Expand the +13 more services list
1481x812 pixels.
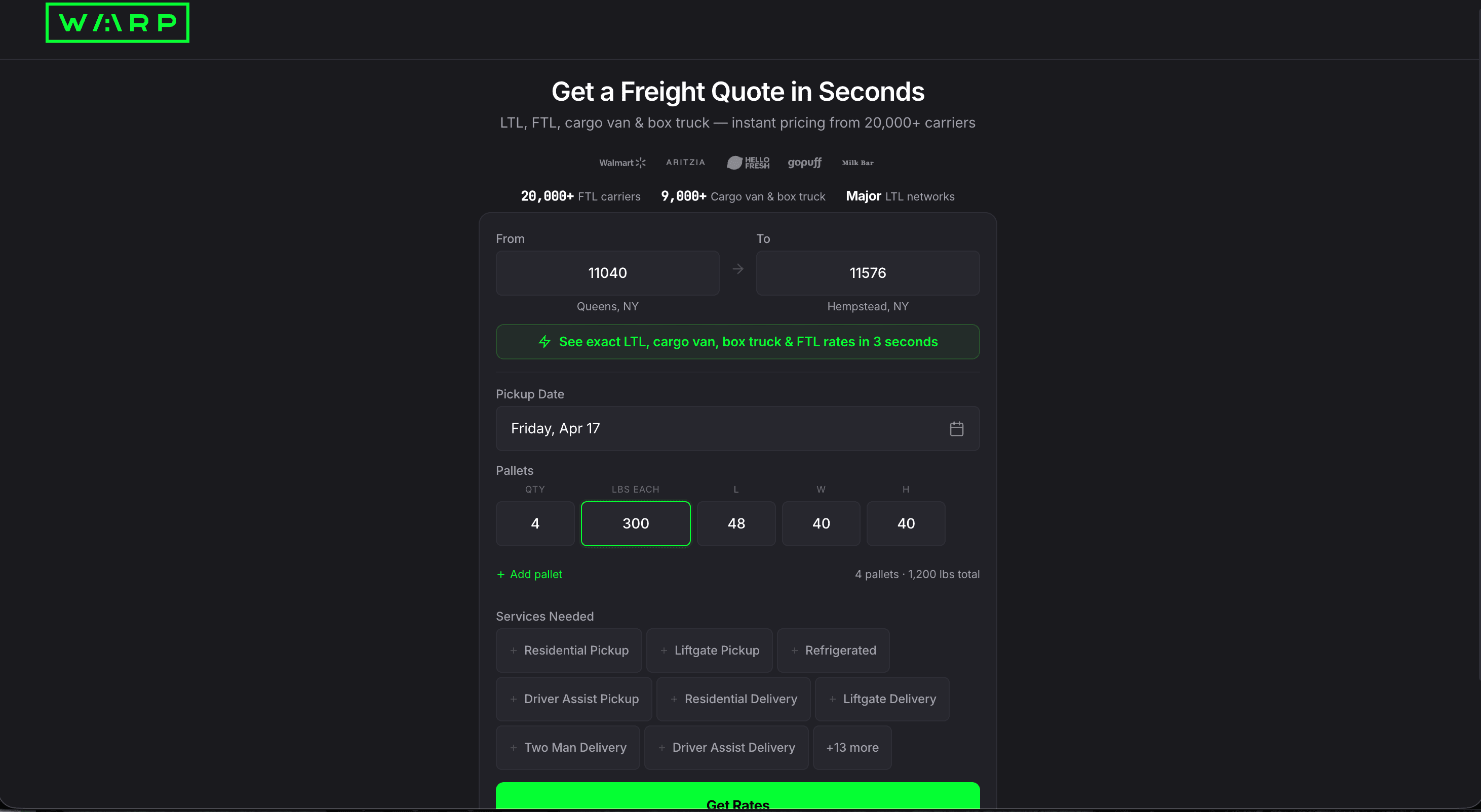[852, 748]
